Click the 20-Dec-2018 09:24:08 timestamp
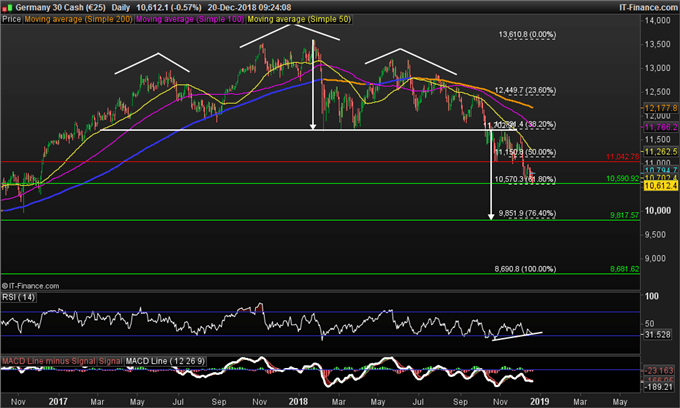This screenshot has width=680, height=408. click(x=249, y=7)
